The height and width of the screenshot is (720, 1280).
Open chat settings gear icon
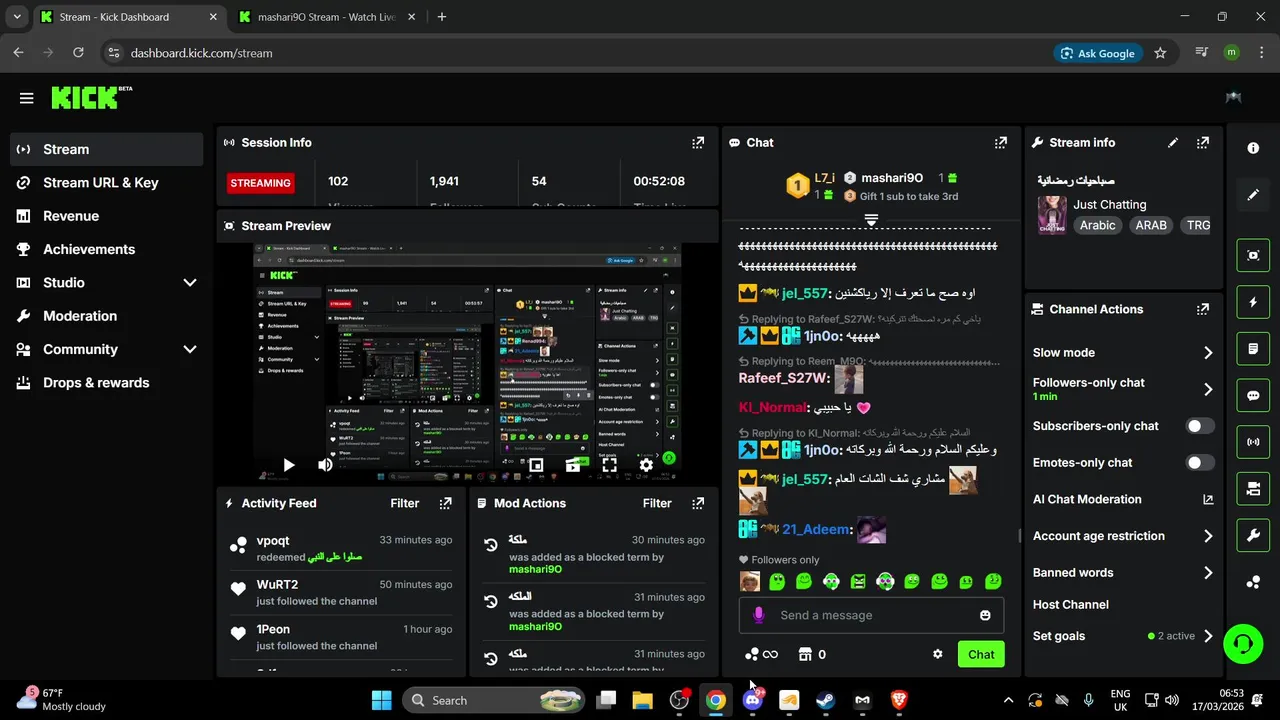tap(937, 654)
